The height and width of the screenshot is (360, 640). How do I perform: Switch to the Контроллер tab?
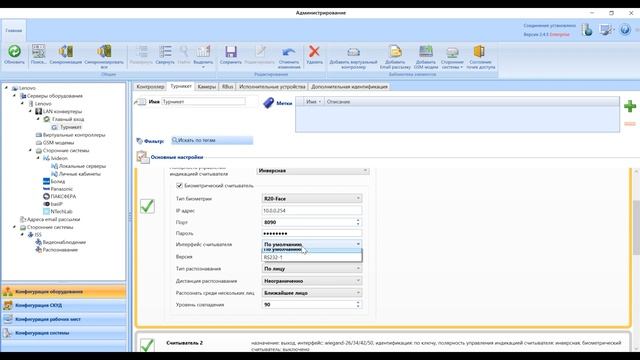pos(150,87)
